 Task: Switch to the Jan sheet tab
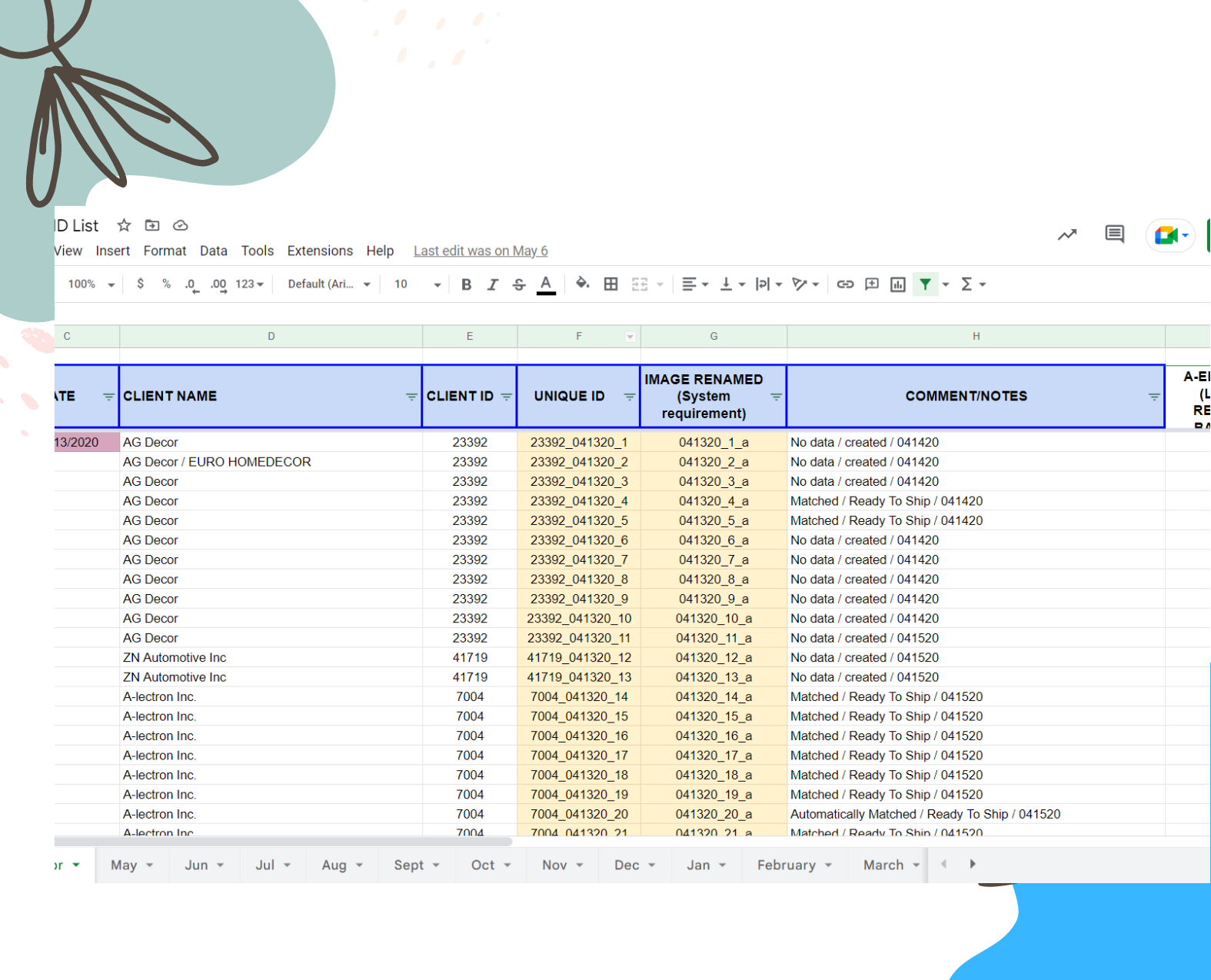pos(707,865)
